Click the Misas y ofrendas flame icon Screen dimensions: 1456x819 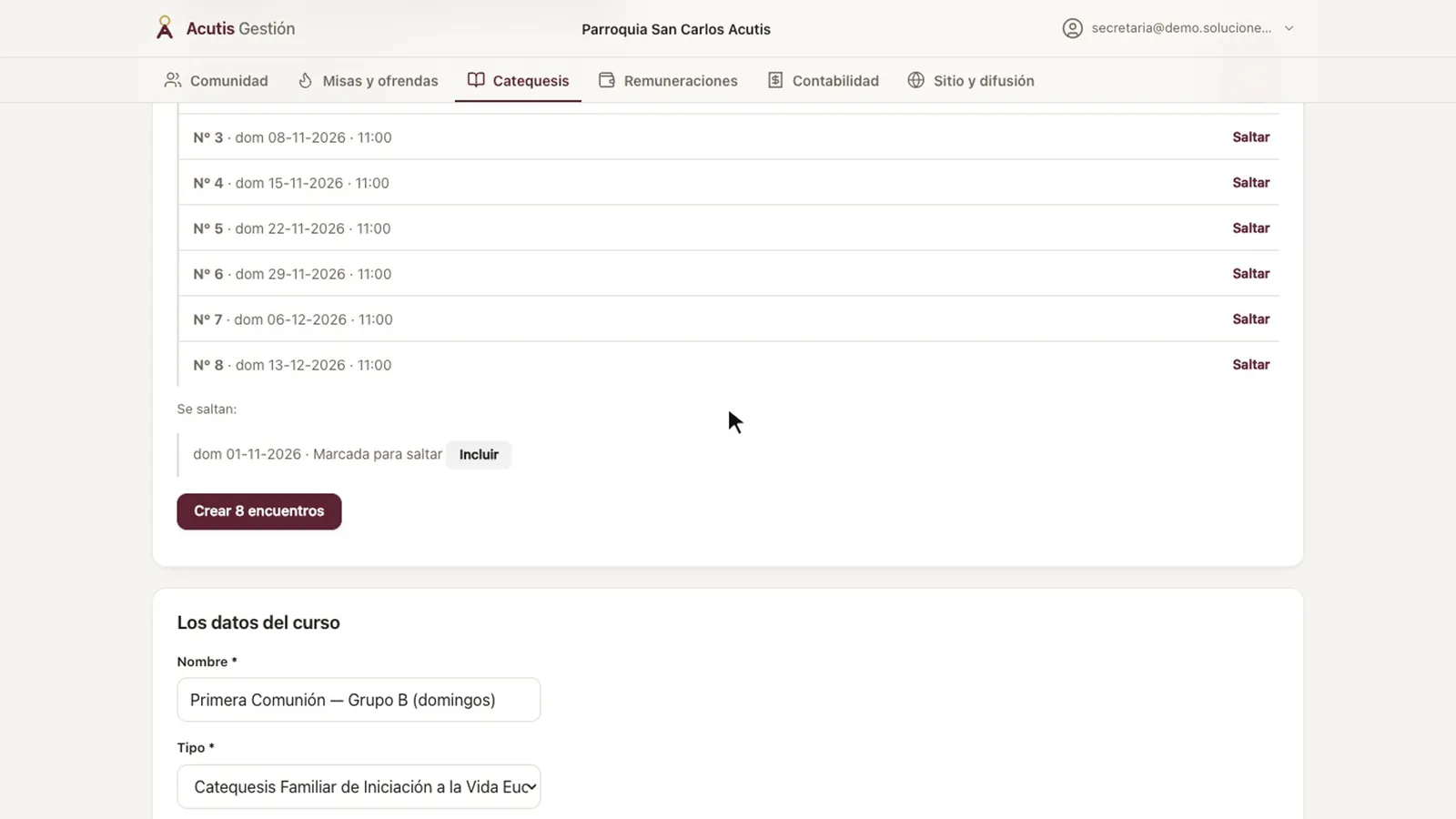306,80
